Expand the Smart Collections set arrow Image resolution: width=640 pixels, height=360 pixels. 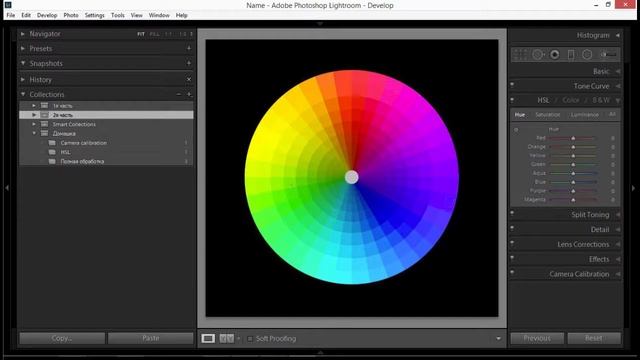34,124
